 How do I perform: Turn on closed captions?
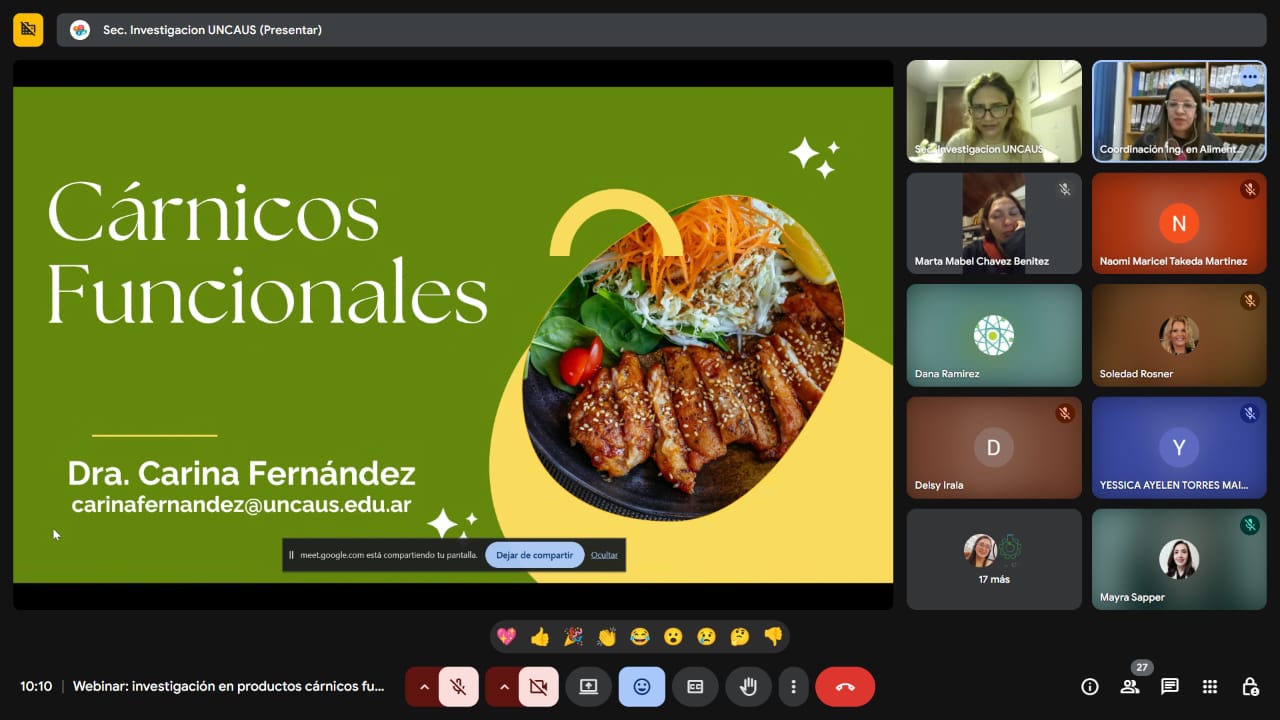pyautogui.click(x=695, y=687)
